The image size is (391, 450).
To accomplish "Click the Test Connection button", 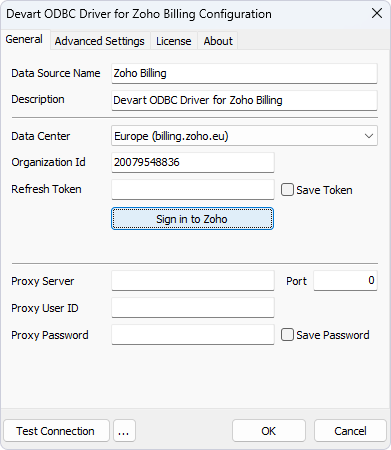I will pos(56,431).
